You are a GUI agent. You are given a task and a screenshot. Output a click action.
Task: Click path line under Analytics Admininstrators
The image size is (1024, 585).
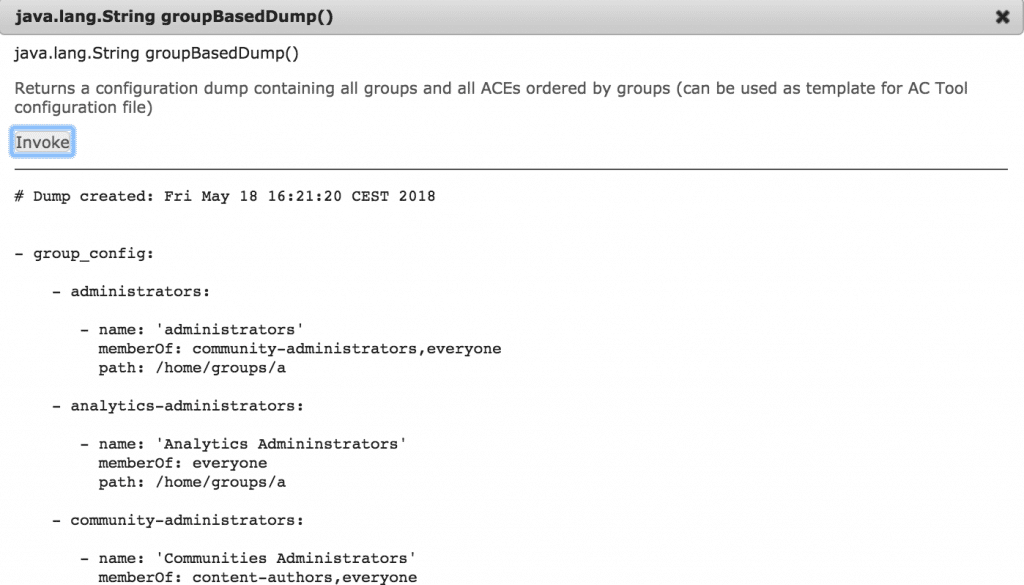pos(192,482)
